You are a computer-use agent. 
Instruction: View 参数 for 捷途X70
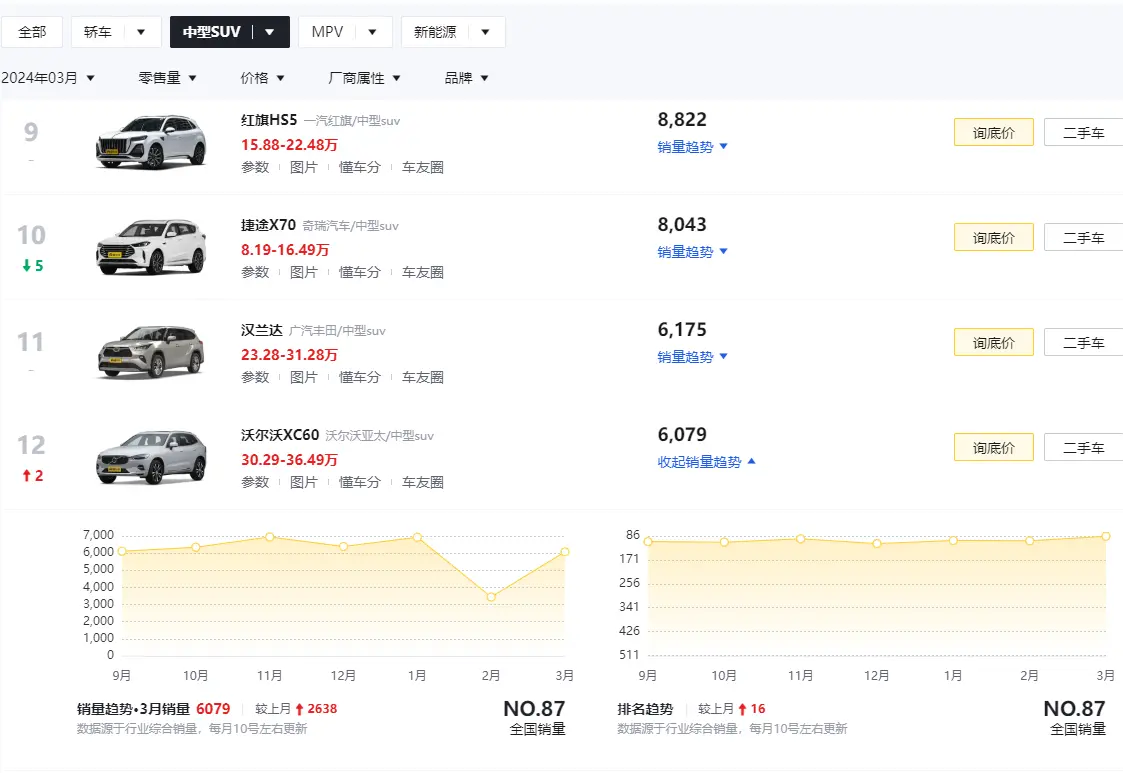click(x=255, y=272)
